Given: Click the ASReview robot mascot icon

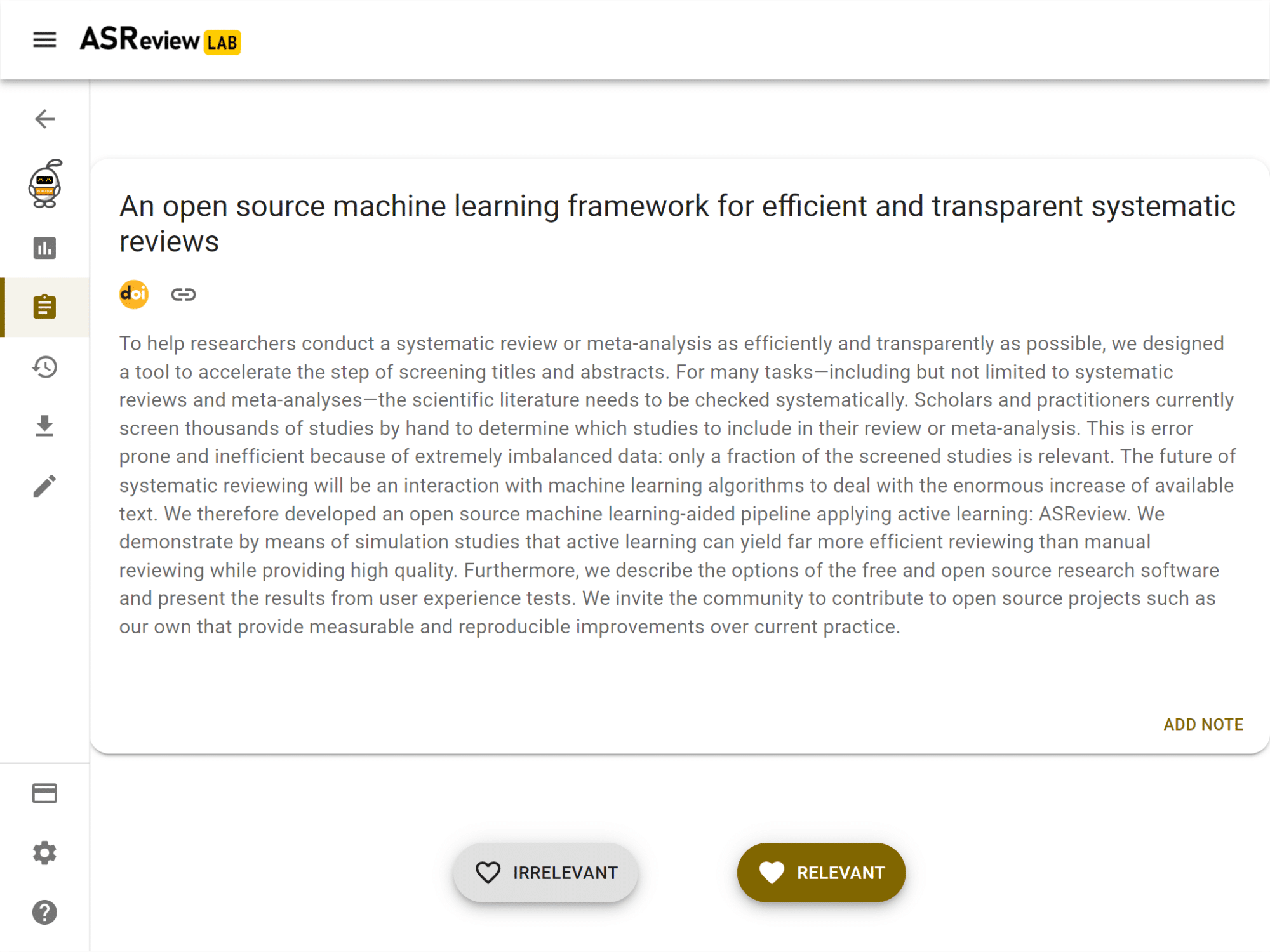Looking at the screenshot, I should tap(45, 184).
